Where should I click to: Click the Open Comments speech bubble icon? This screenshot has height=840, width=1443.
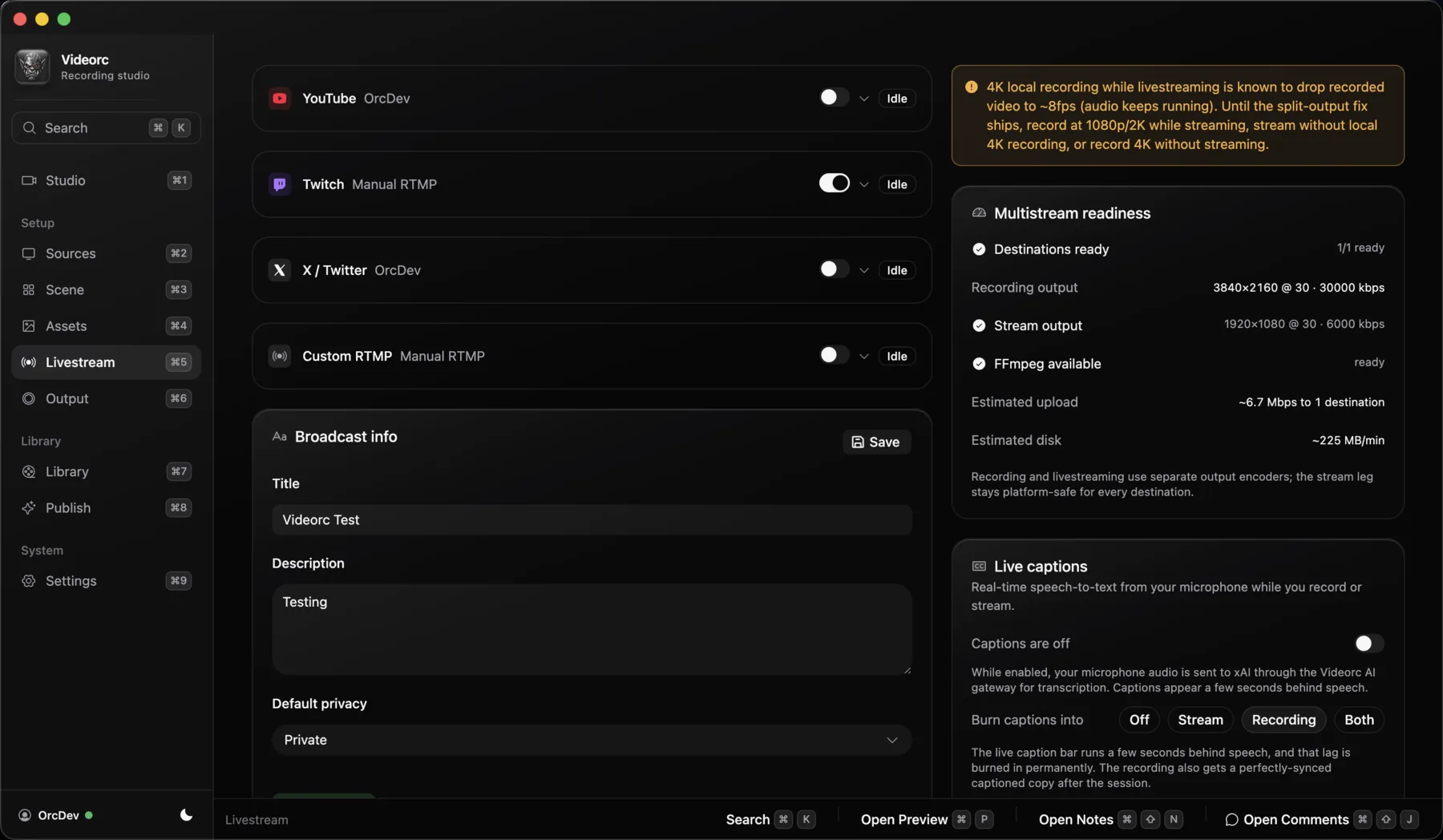point(1231,819)
